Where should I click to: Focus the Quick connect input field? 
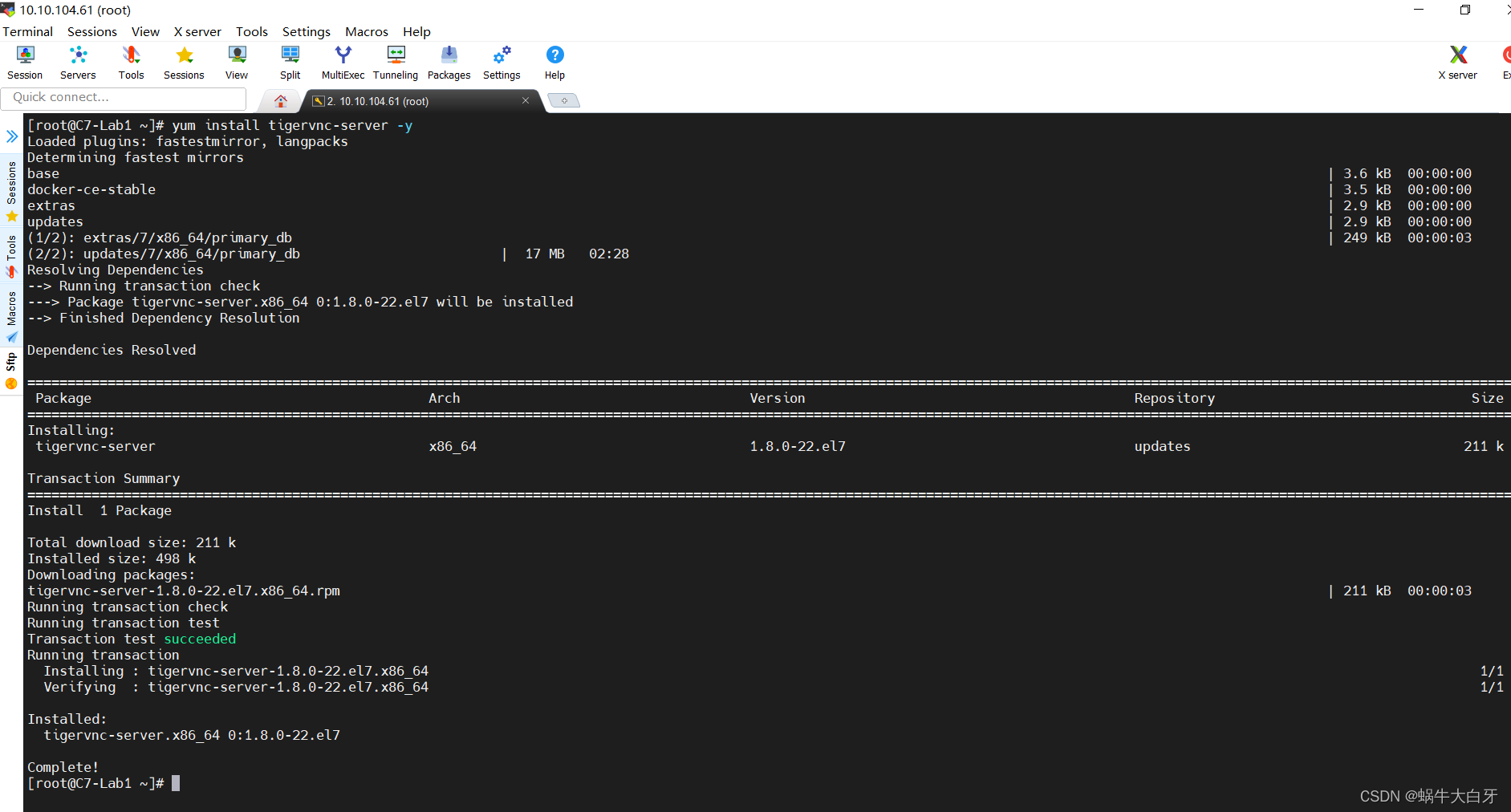[124, 98]
